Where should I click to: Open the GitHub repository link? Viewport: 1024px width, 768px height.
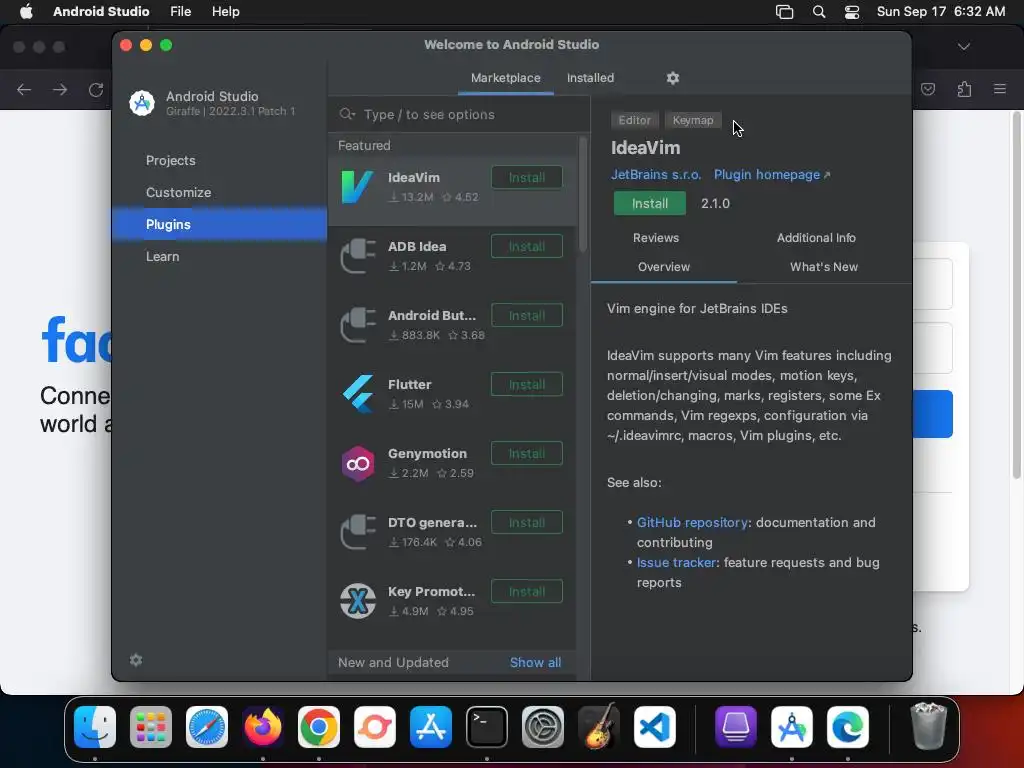coord(692,522)
